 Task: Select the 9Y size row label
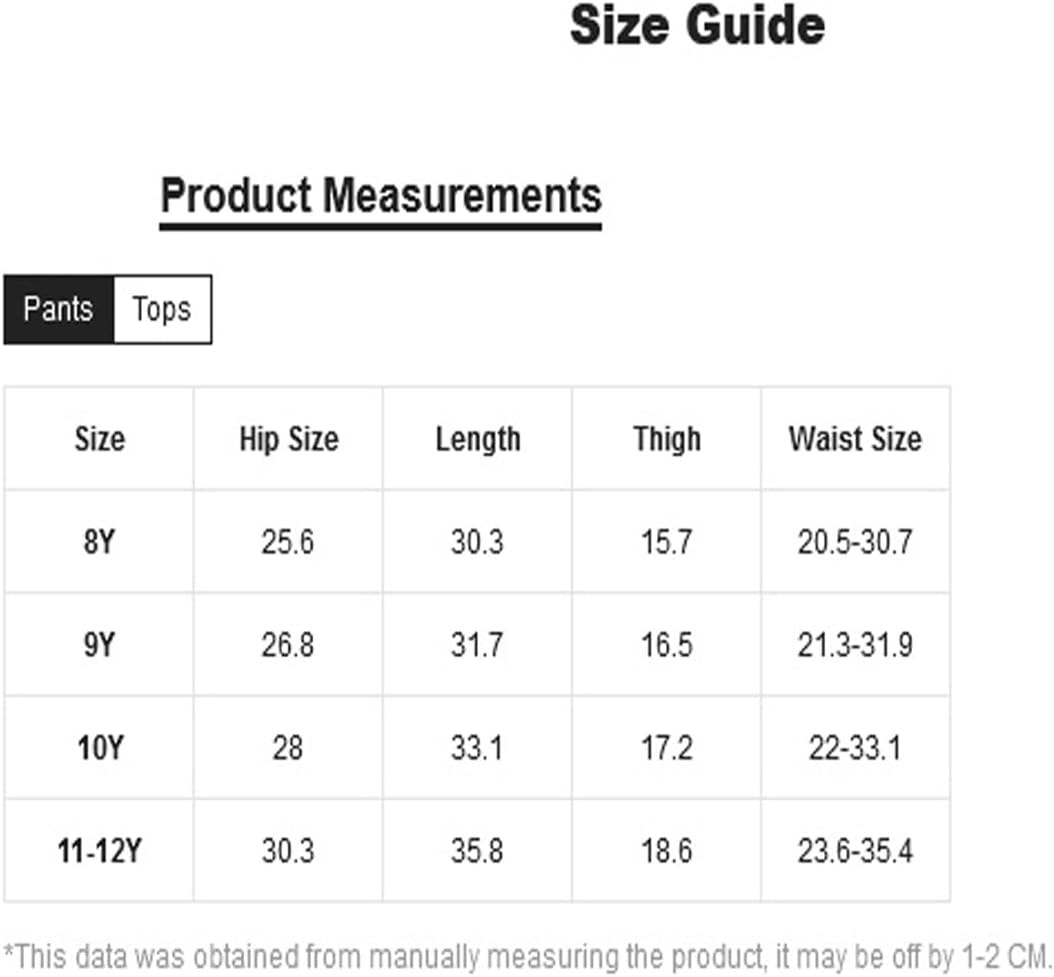(99, 646)
